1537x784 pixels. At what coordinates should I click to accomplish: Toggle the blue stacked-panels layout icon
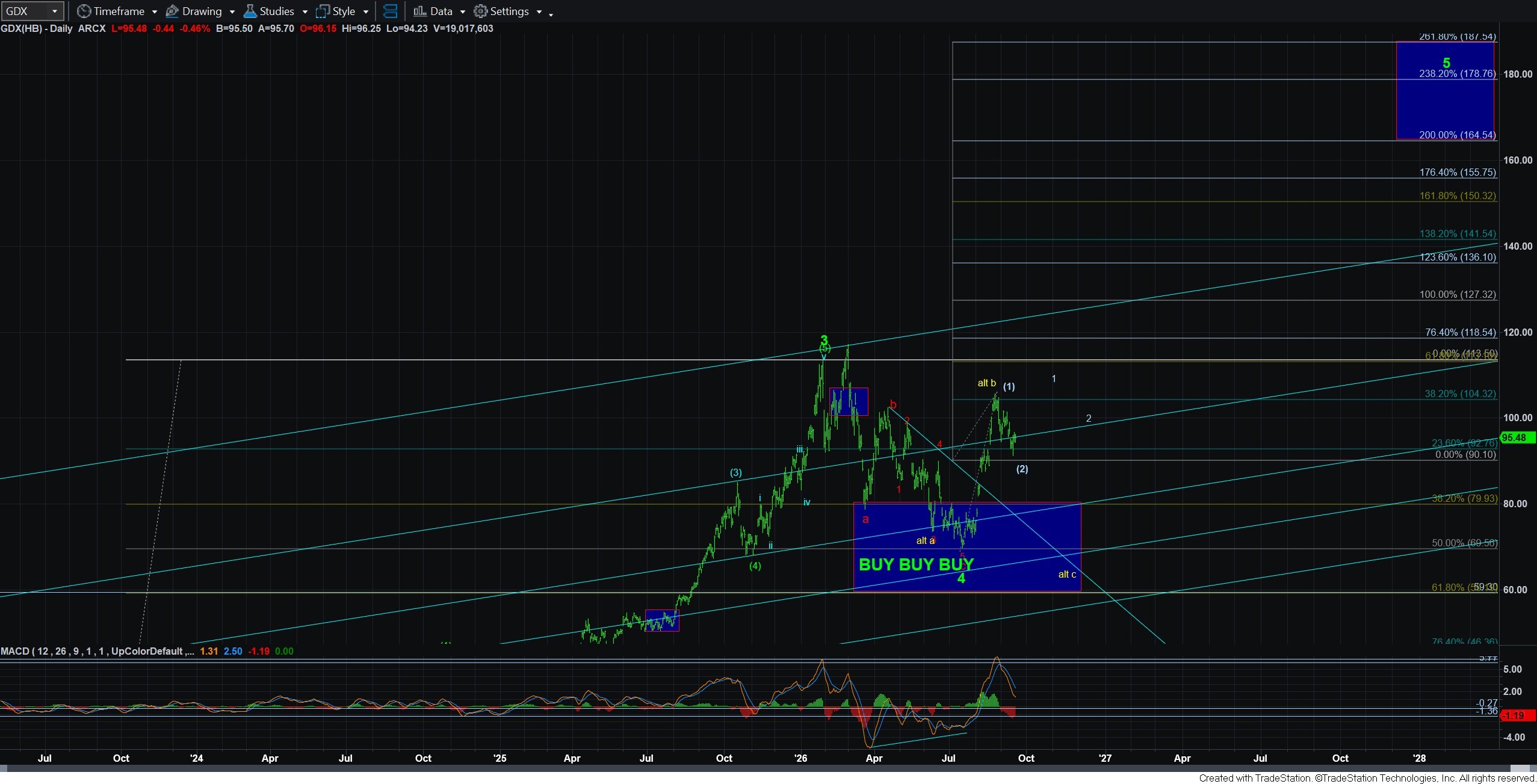tap(390, 11)
